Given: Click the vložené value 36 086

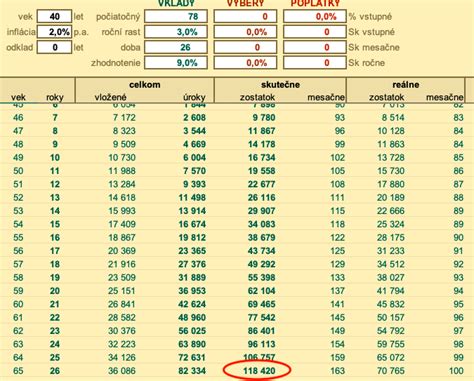Looking at the screenshot, I should pos(122,371).
